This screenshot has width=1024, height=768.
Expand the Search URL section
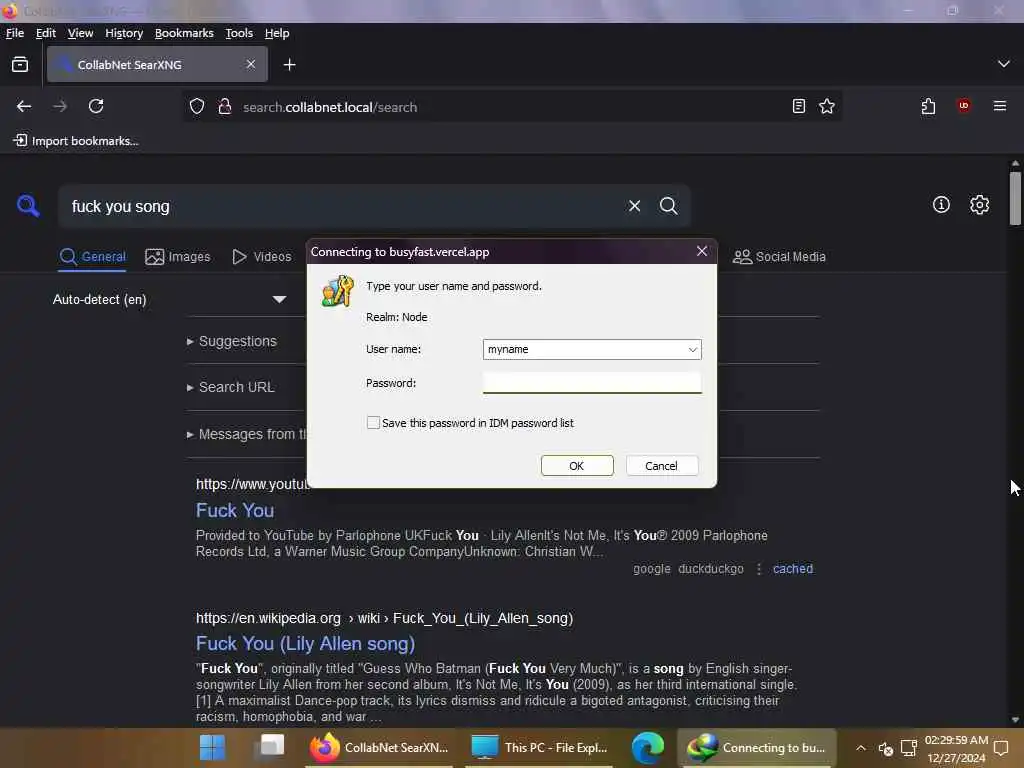click(231, 387)
